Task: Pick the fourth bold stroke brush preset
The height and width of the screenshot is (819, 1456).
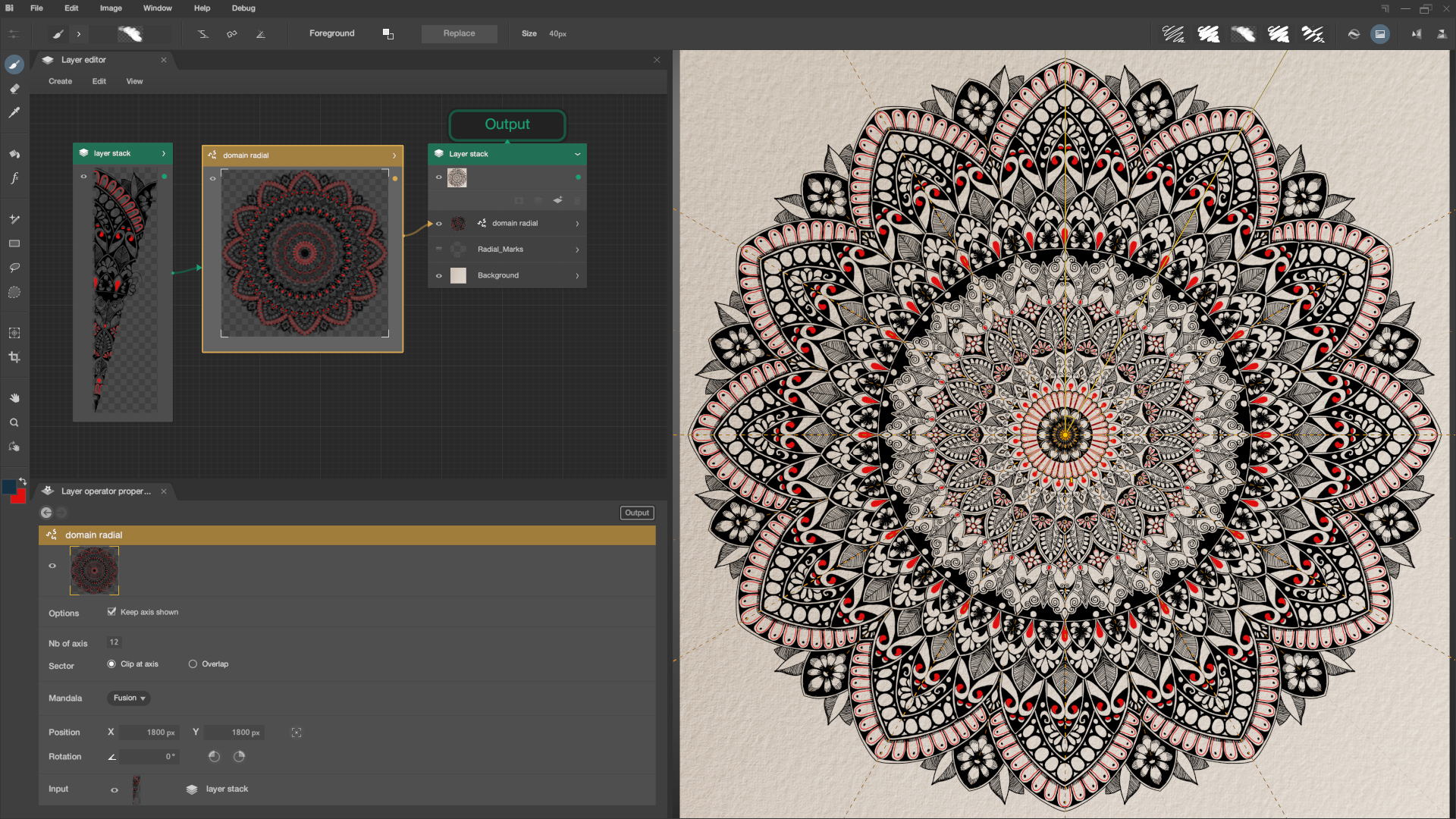Action: (x=1279, y=33)
